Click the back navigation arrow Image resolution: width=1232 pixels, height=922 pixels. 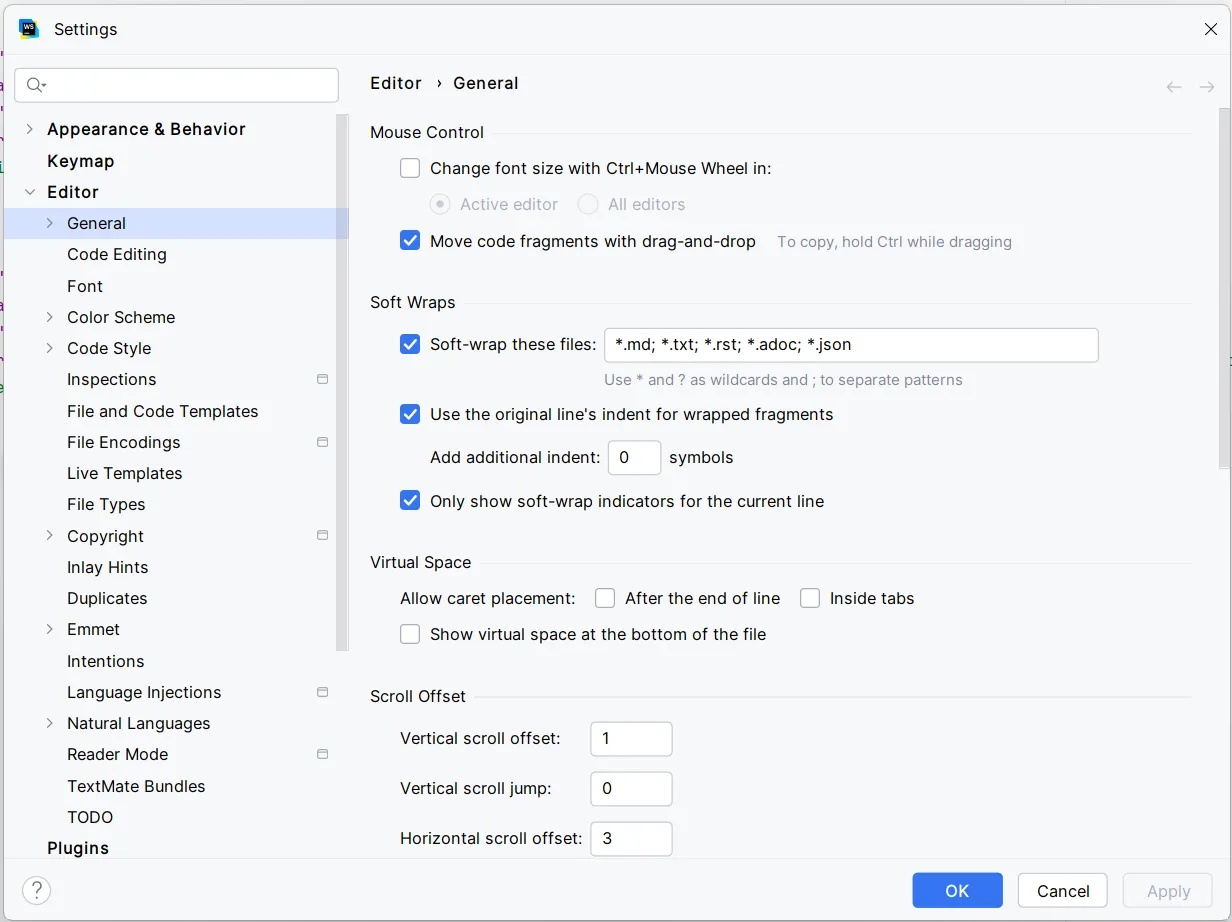(x=1174, y=87)
